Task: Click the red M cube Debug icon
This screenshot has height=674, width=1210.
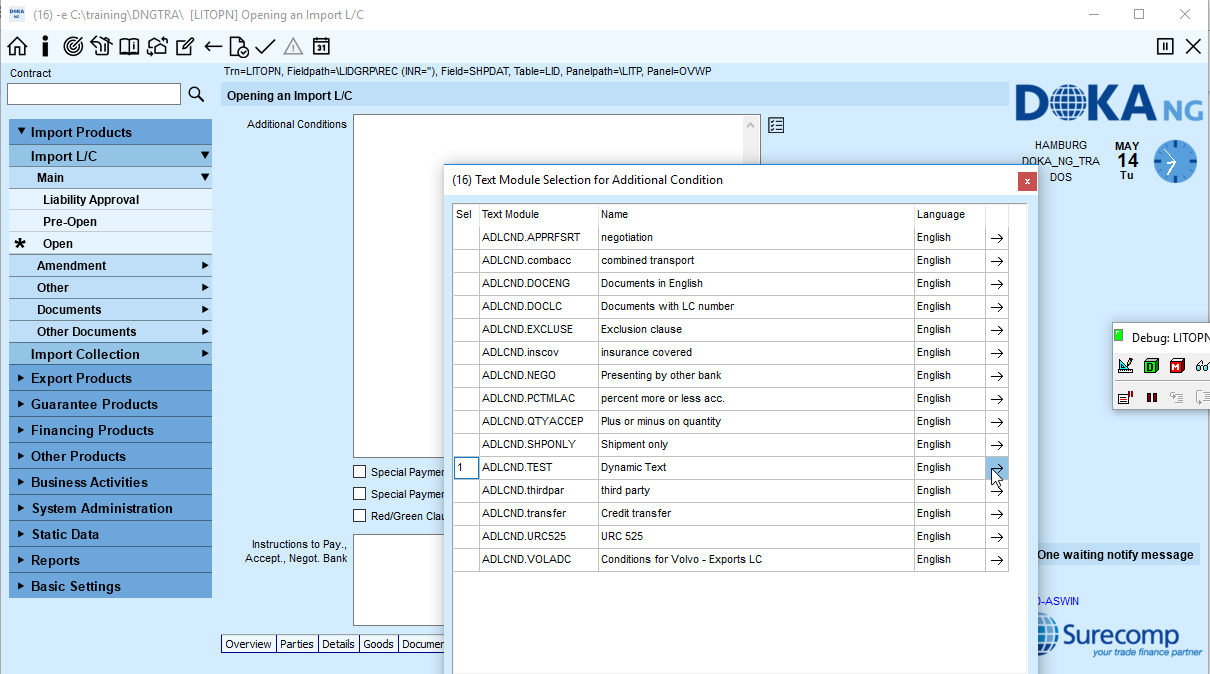Action: (1177, 365)
